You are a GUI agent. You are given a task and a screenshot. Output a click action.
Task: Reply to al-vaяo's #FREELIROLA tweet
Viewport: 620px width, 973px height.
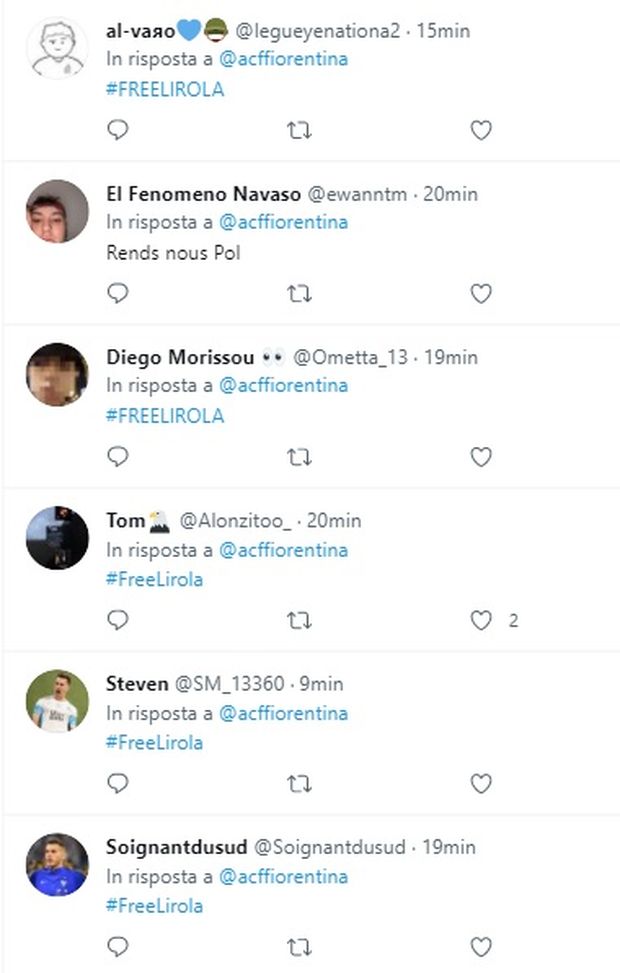pyautogui.click(x=118, y=130)
